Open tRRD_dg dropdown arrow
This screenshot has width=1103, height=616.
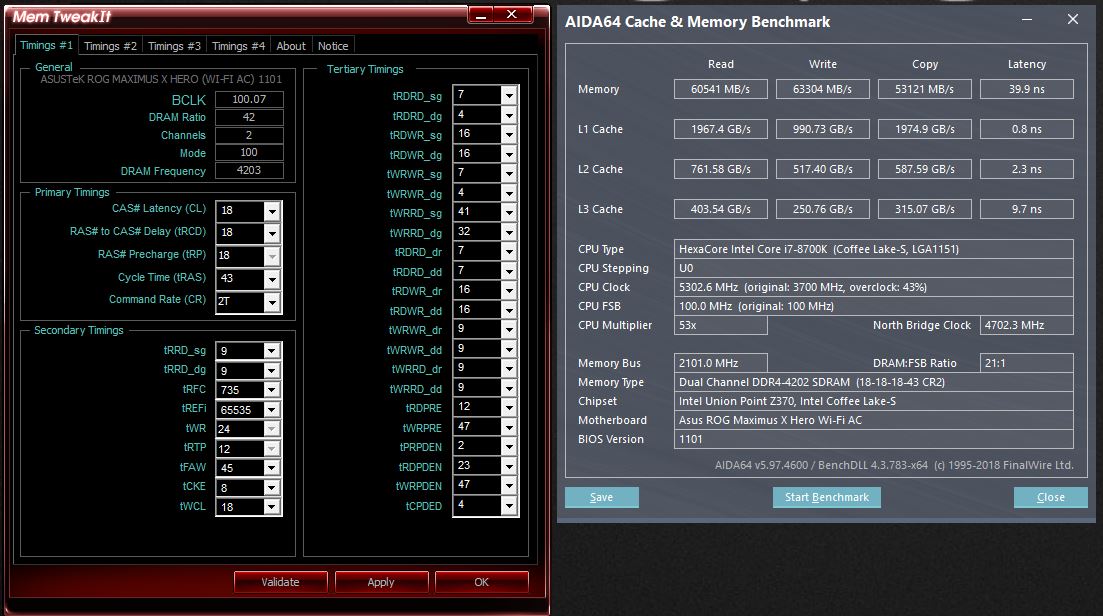pyautogui.click(x=272, y=370)
